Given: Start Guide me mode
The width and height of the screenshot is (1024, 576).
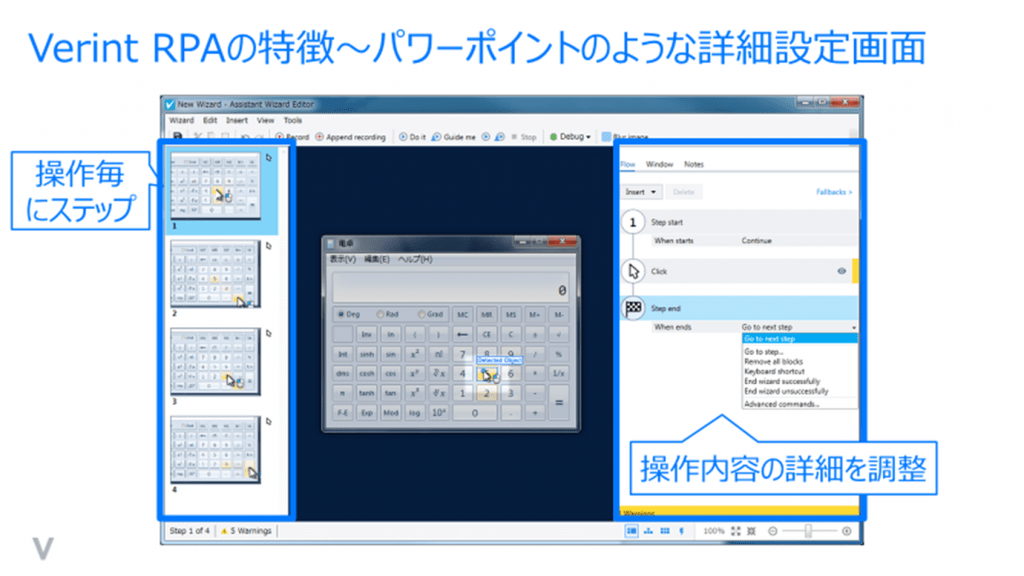Looking at the screenshot, I should [454, 136].
